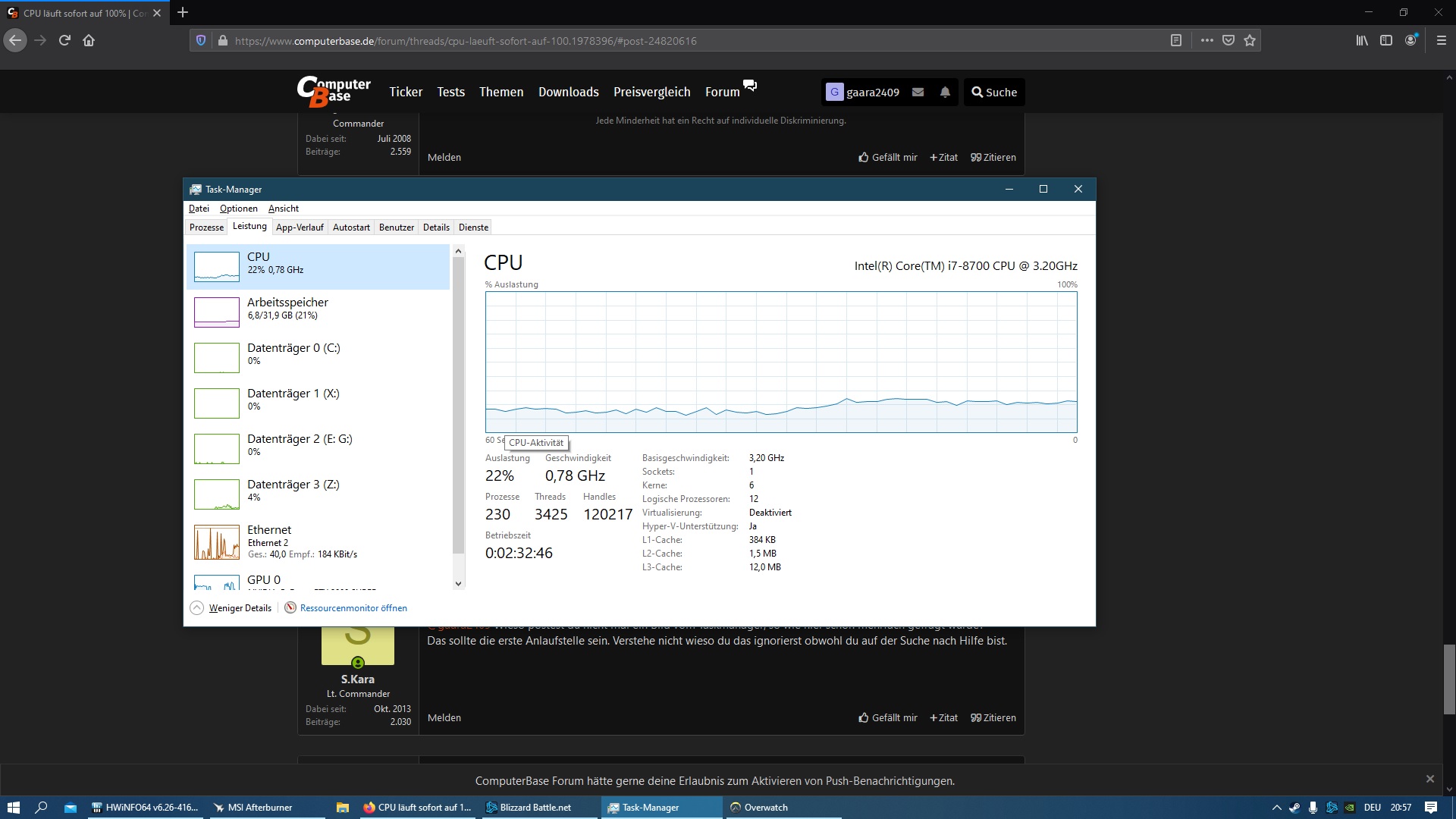Screen dimensions: 1456x819
Task: Open the system tray hidden icons chevron
Action: (1276, 808)
